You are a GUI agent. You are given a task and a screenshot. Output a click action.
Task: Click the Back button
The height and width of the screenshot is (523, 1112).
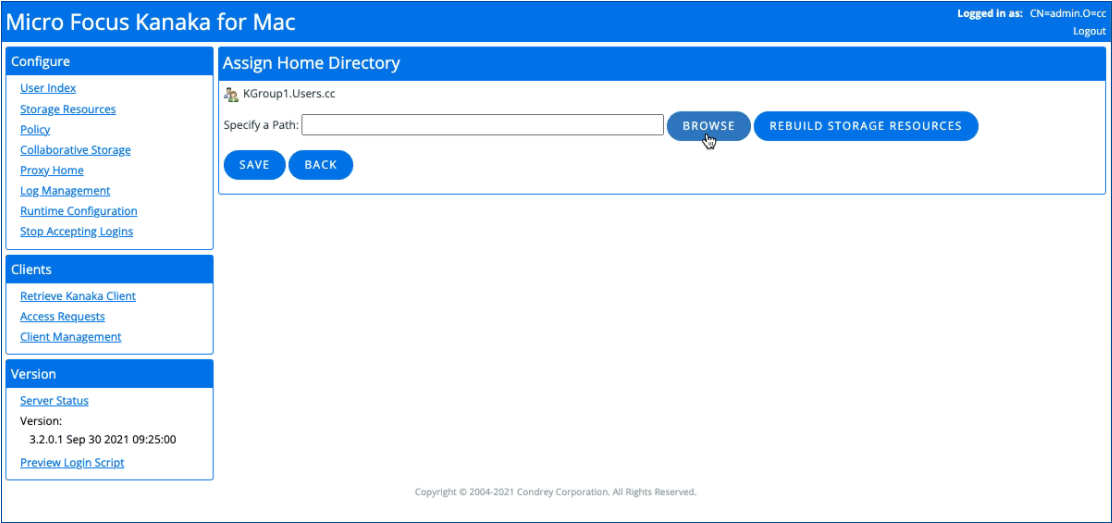321,165
